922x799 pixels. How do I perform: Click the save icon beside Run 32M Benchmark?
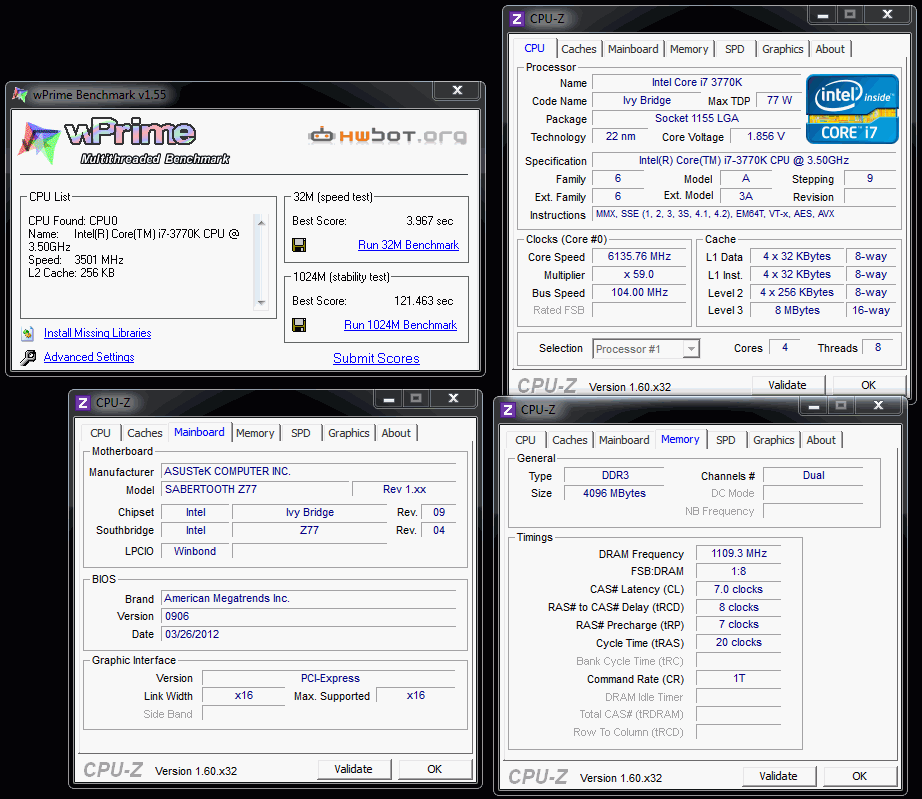pos(299,245)
